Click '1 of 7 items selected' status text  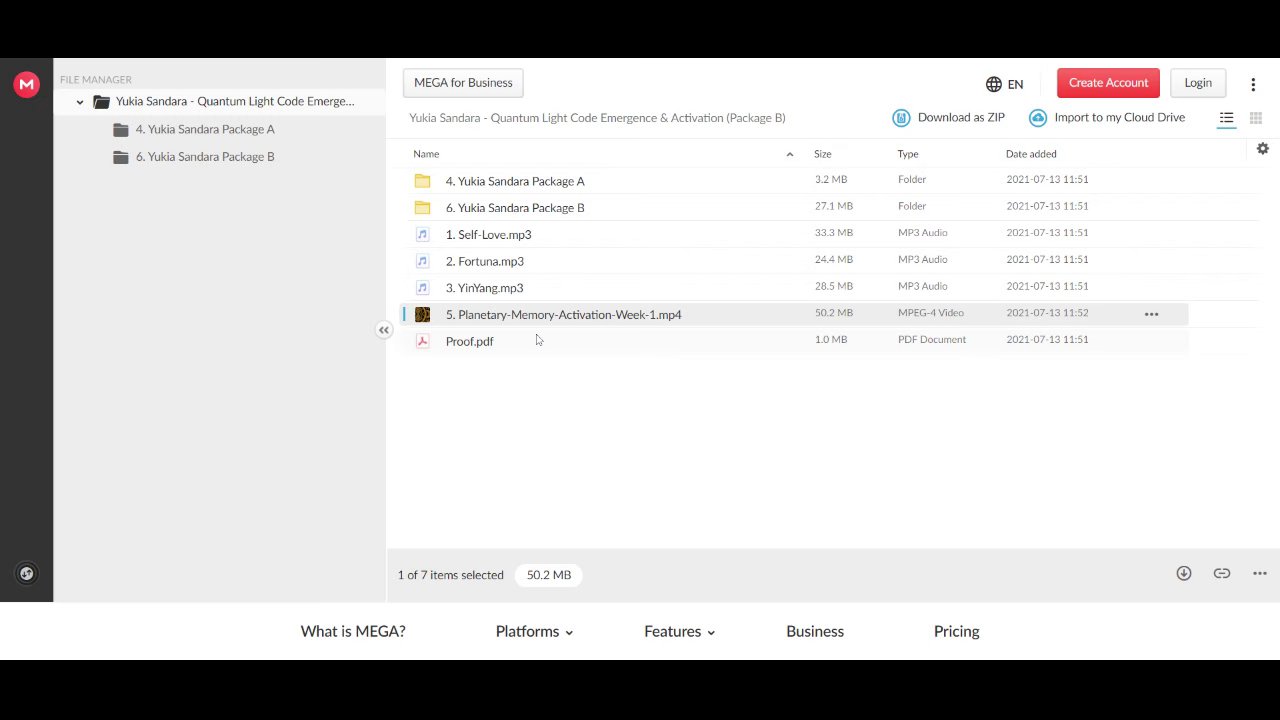[x=451, y=575]
